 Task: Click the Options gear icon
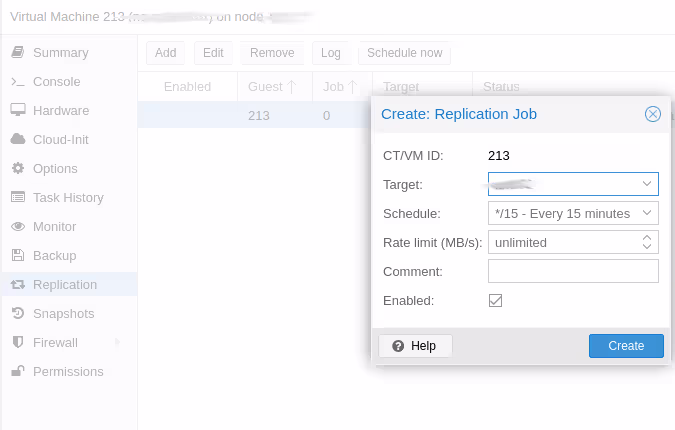click(x=18, y=169)
